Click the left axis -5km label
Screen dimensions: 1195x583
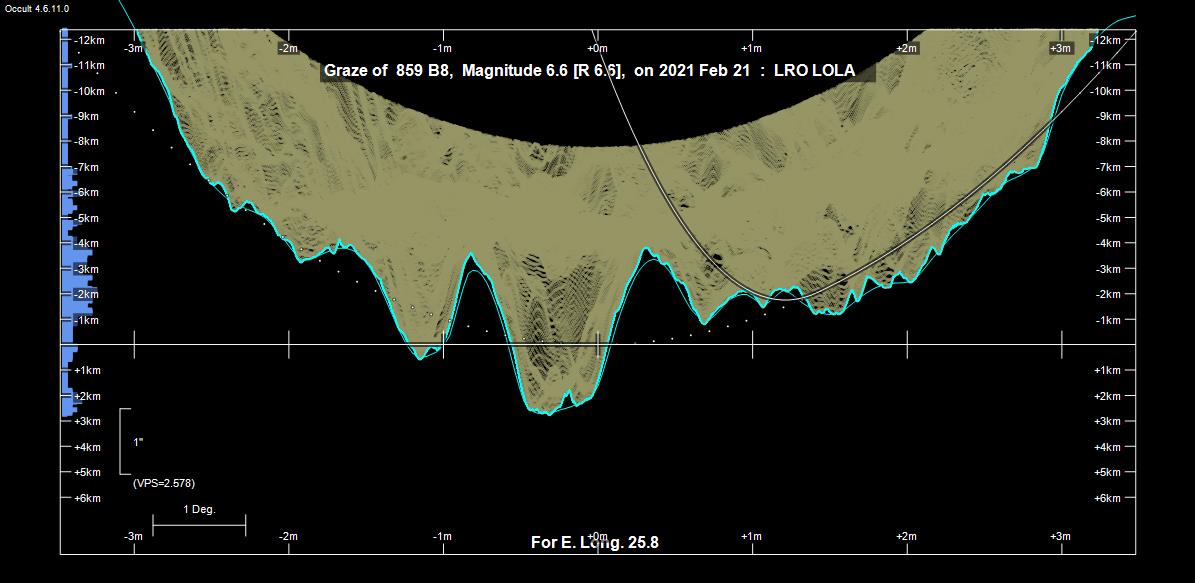click(x=89, y=218)
